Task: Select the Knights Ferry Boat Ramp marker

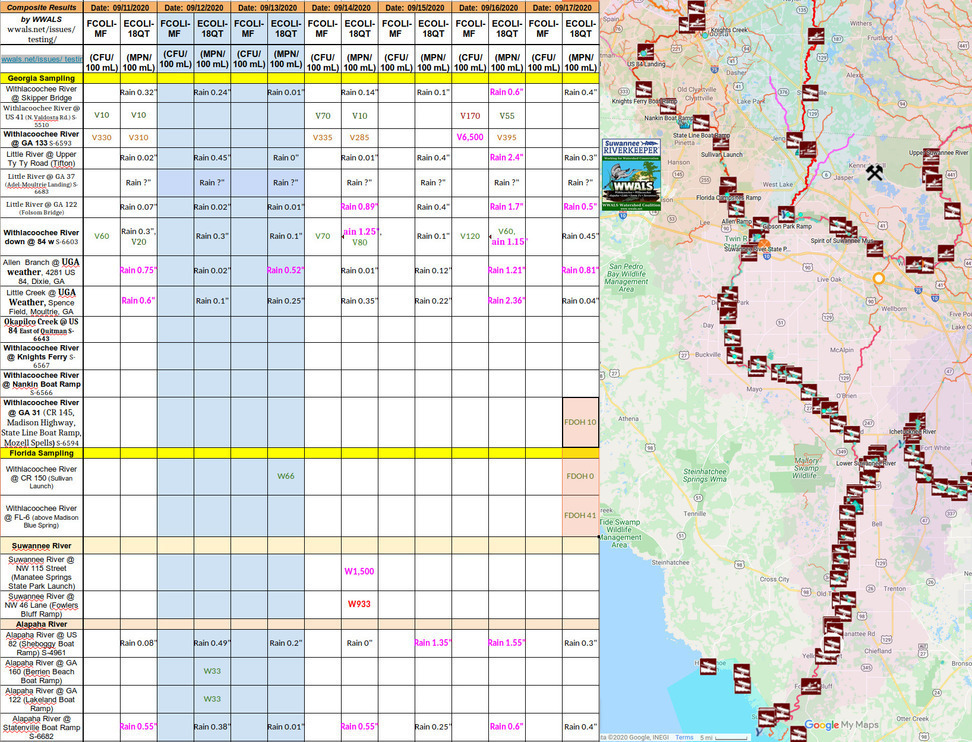Action: pos(643,90)
